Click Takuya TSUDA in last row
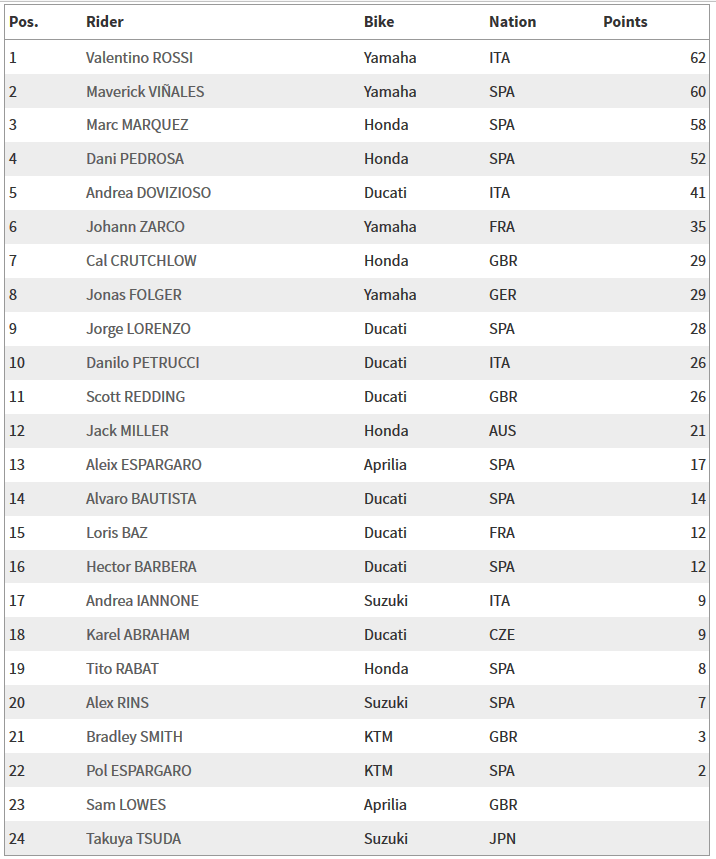 click(x=133, y=838)
